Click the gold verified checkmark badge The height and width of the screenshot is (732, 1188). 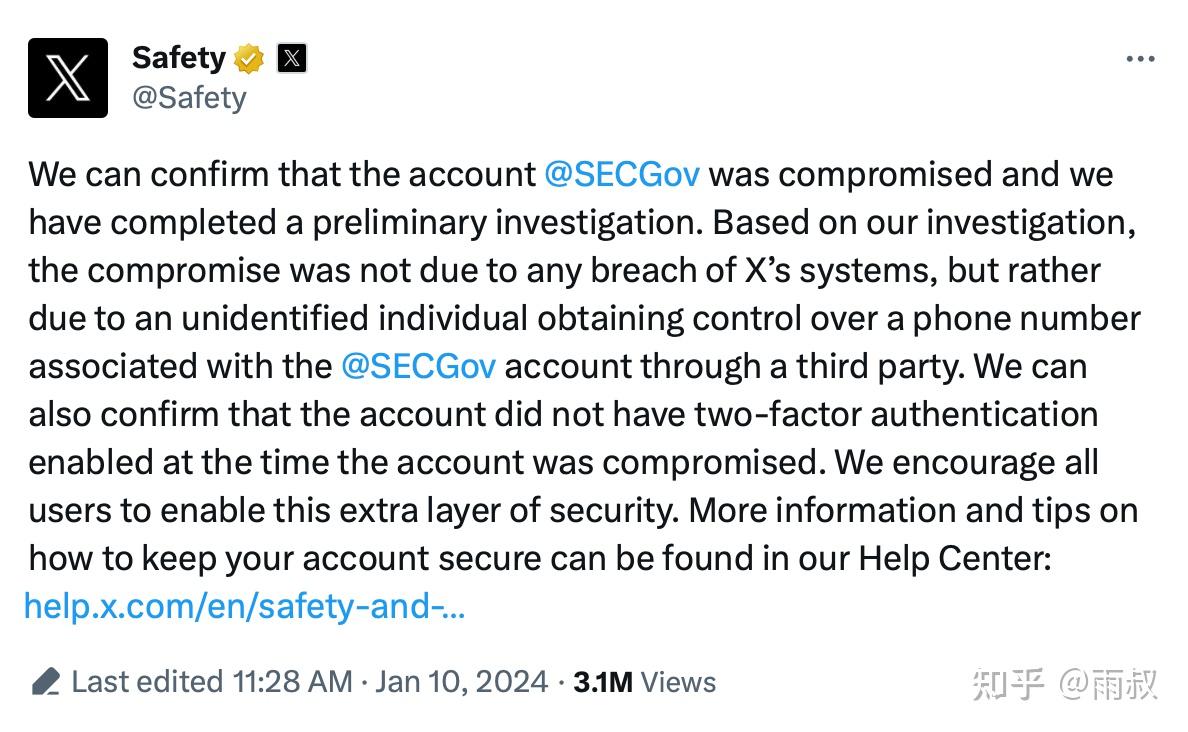[249, 58]
